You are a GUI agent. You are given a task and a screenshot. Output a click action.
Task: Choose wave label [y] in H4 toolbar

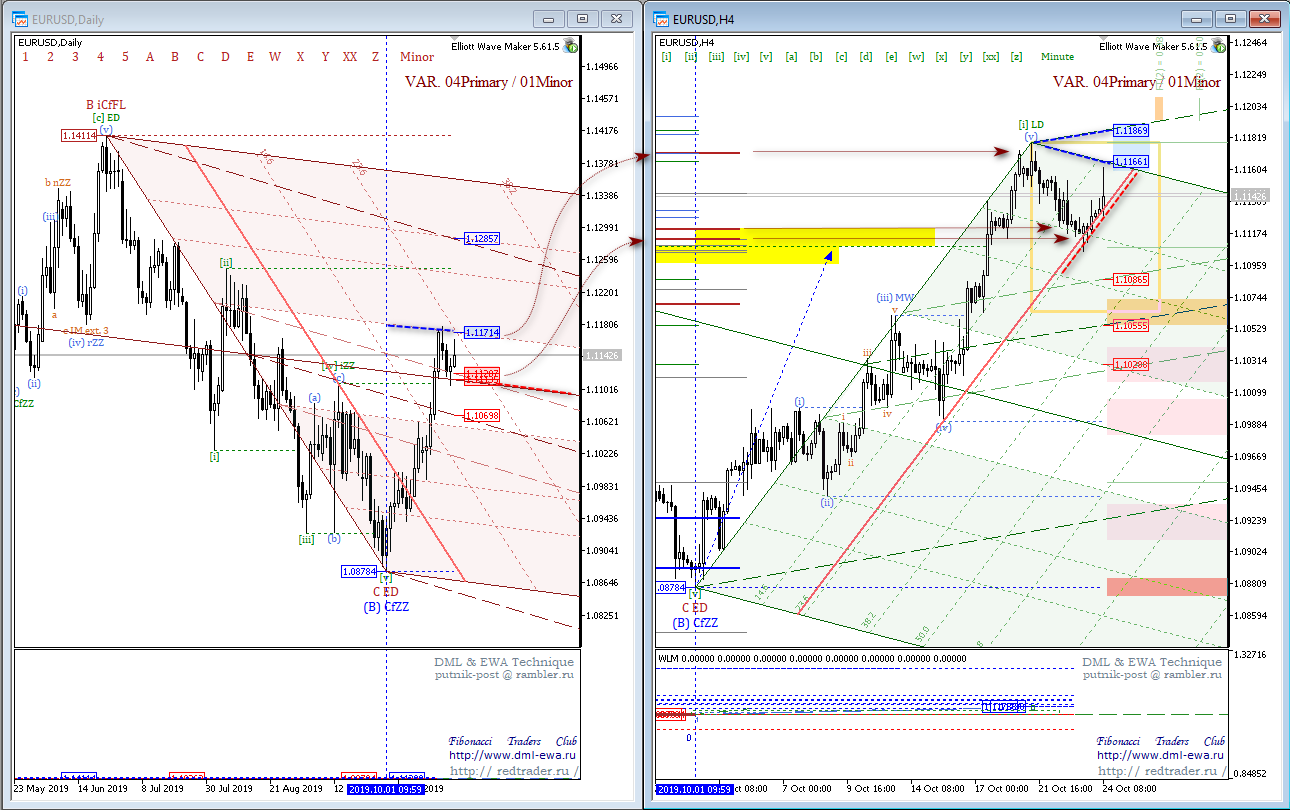pyautogui.click(x=966, y=57)
